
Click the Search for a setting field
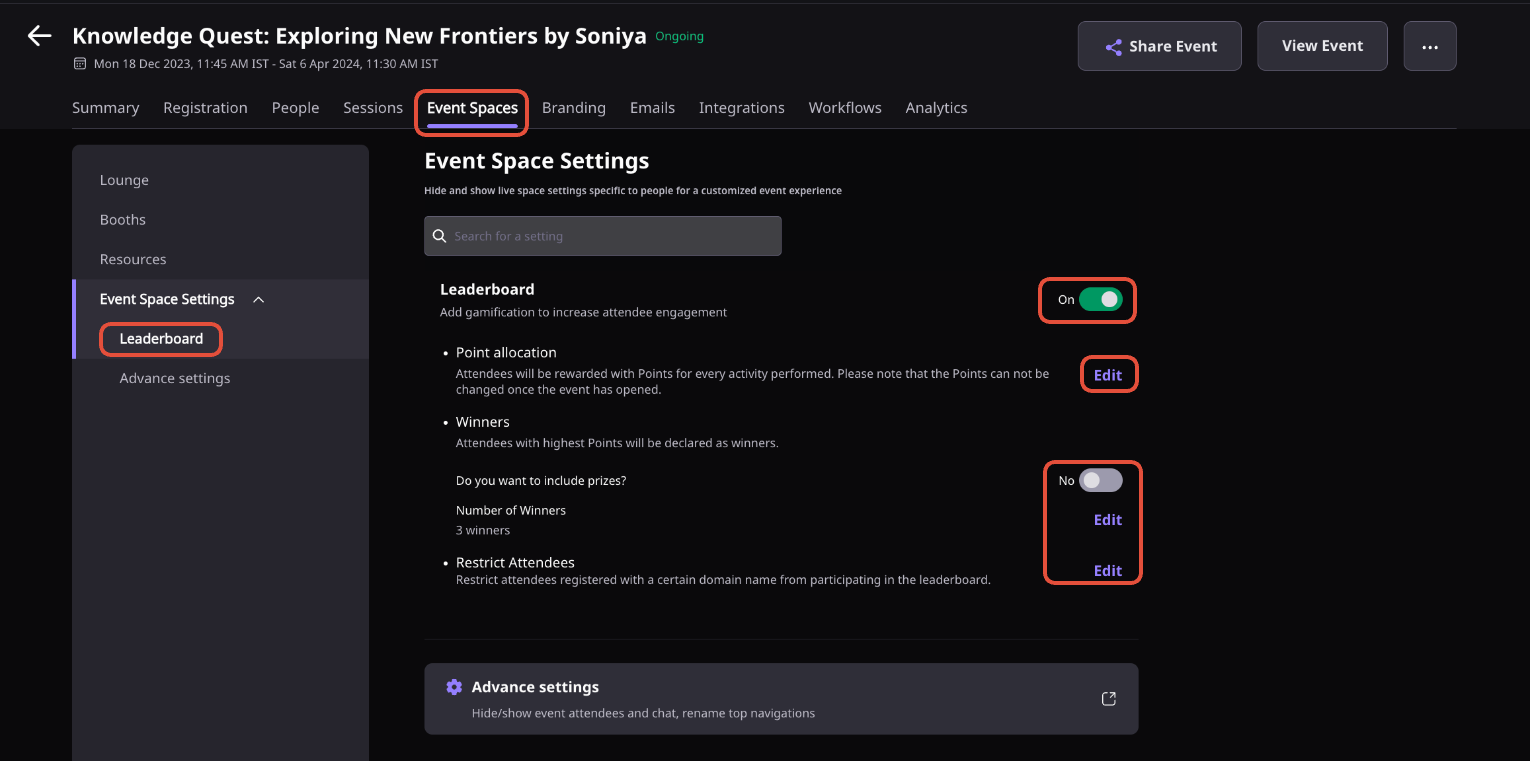tap(603, 236)
